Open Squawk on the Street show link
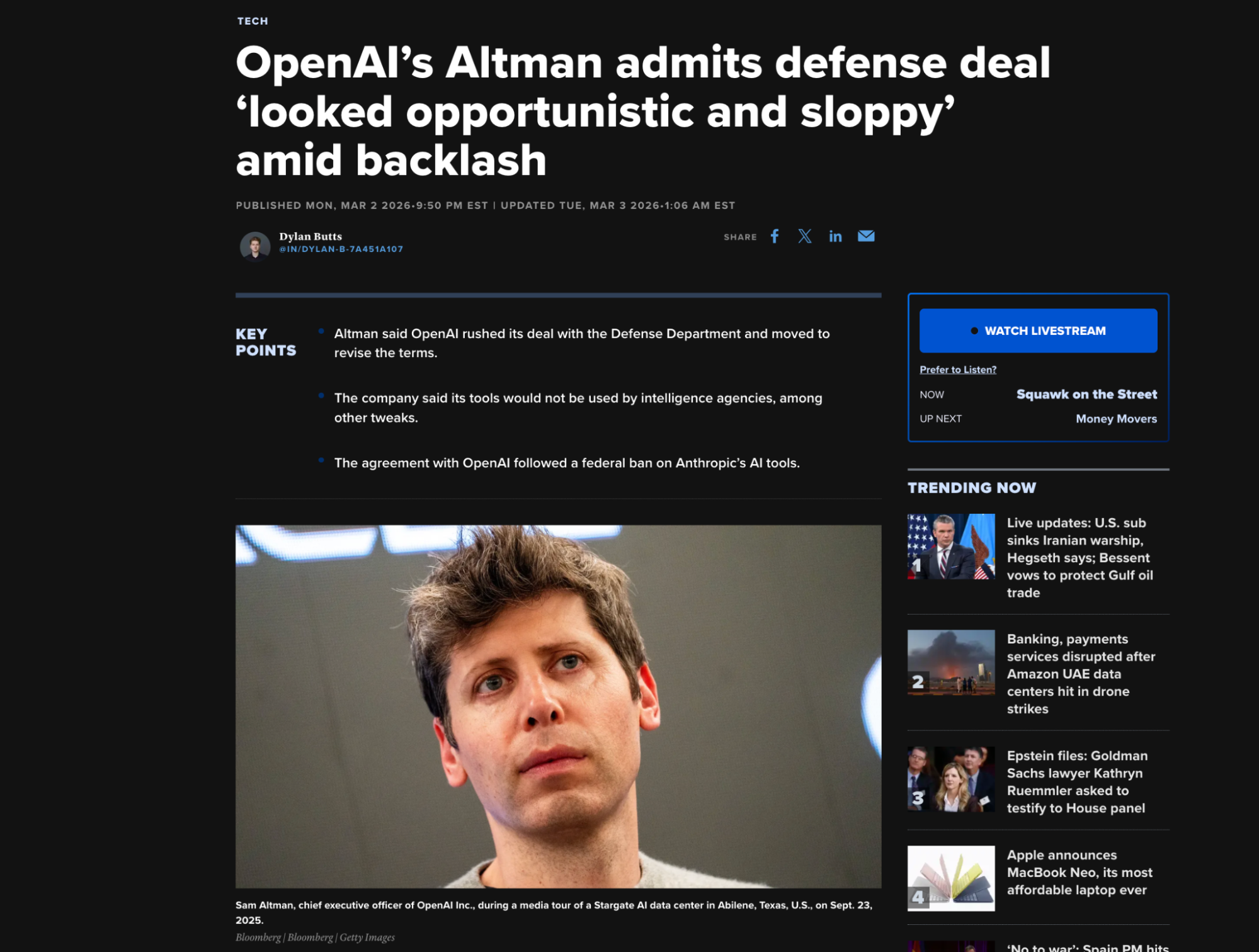The width and height of the screenshot is (1259, 952). pos(1086,394)
